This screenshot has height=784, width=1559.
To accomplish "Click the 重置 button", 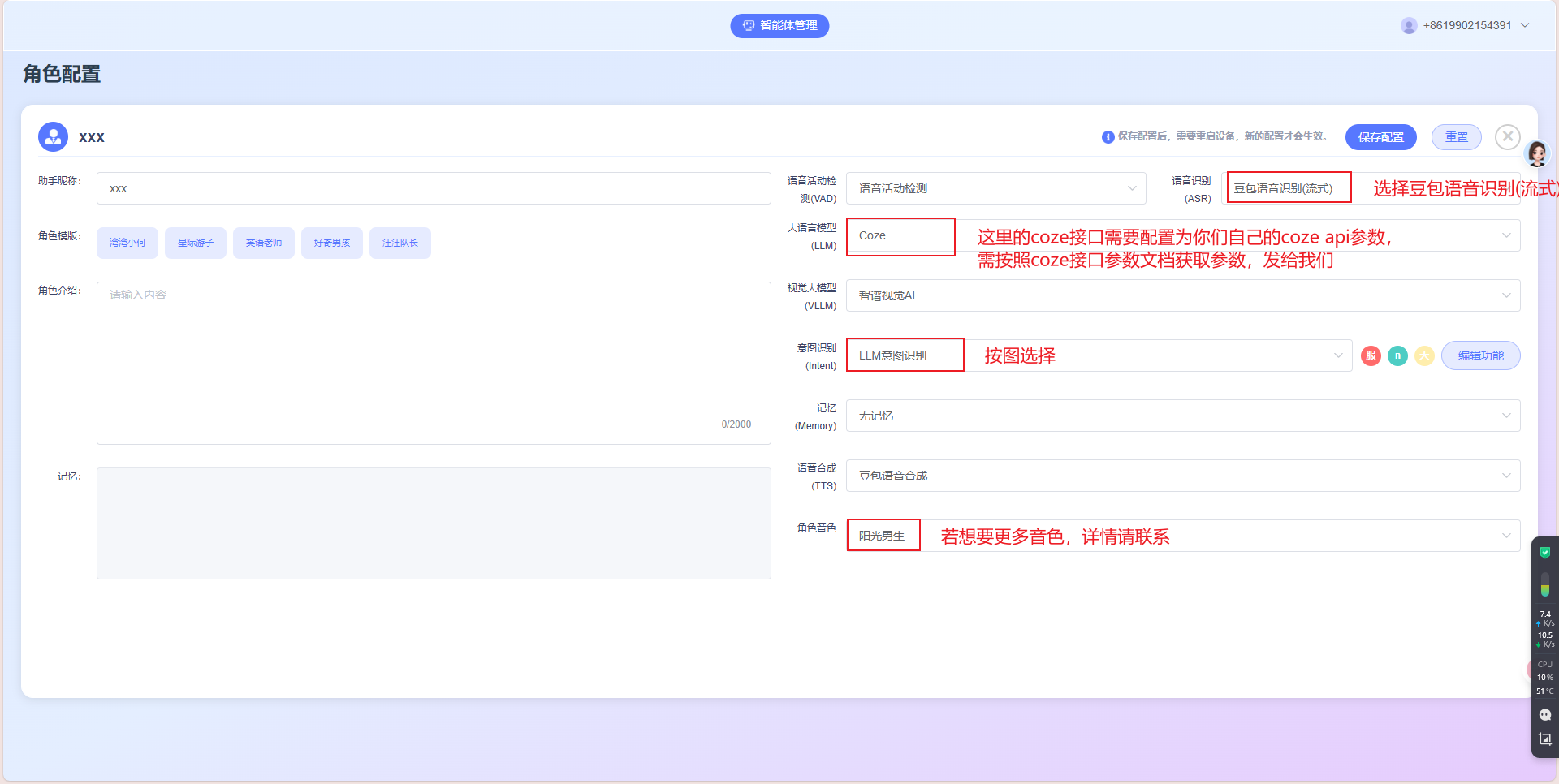I will [x=1456, y=137].
